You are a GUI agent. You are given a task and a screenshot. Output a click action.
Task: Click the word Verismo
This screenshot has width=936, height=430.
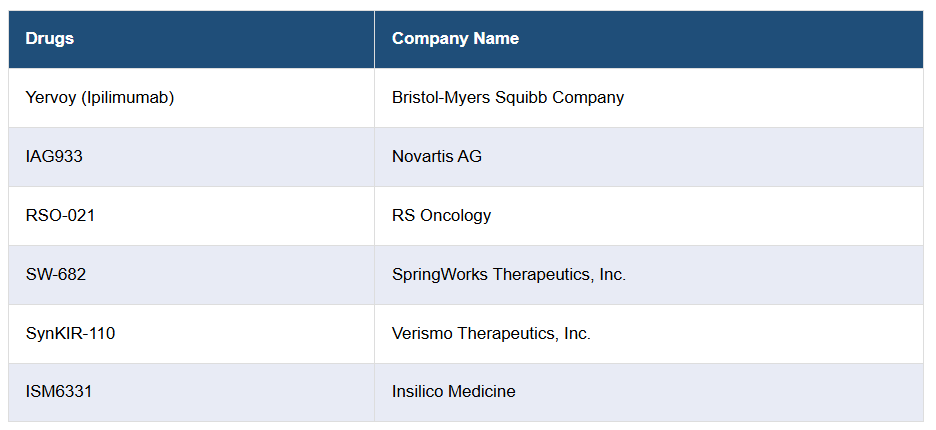coord(422,334)
